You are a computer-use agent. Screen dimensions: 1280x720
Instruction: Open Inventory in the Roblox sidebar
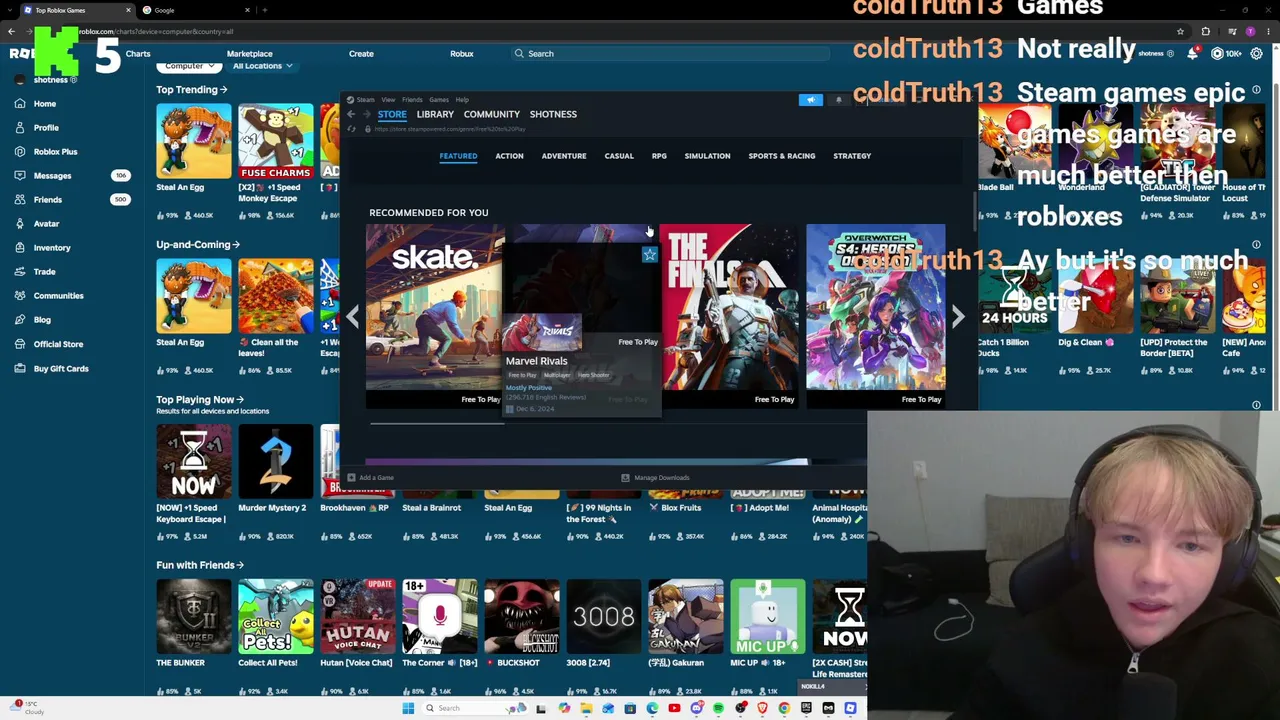pos(52,247)
